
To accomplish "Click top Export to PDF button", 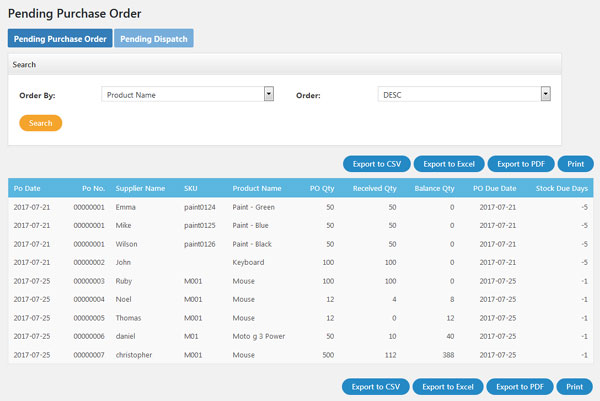I will point(521,164).
